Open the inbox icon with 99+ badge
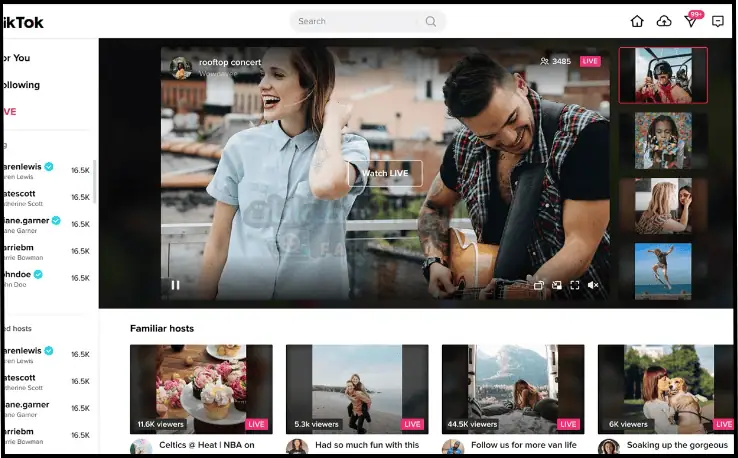The image size is (738, 458). tap(691, 21)
